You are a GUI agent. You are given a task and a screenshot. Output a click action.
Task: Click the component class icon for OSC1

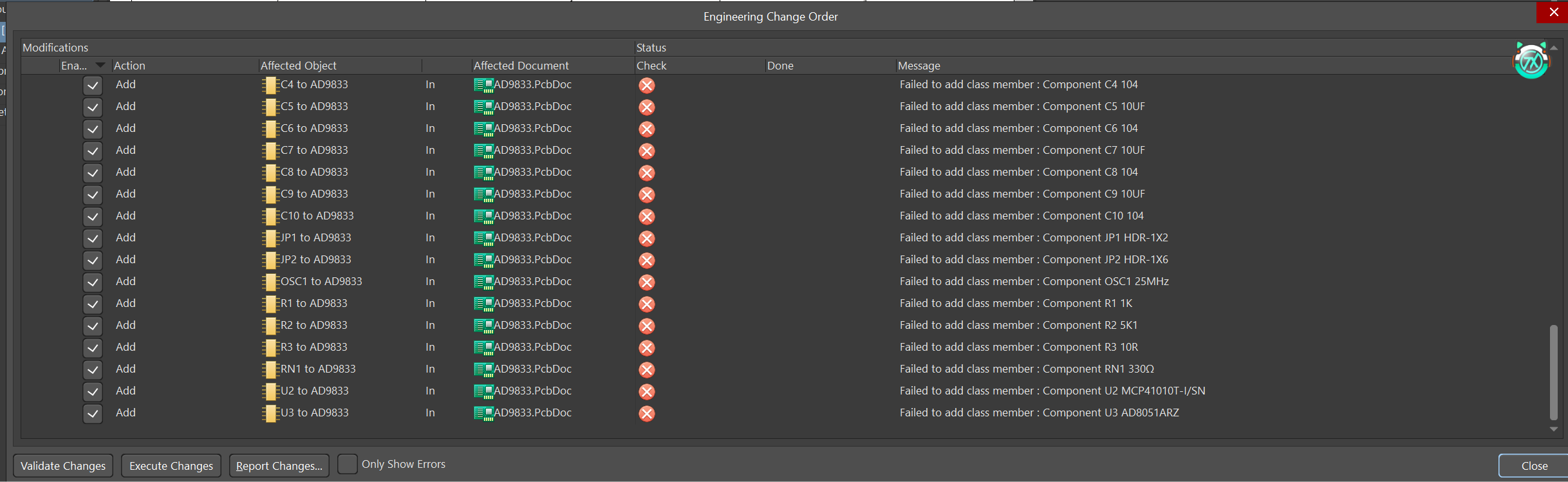[x=270, y=282]
